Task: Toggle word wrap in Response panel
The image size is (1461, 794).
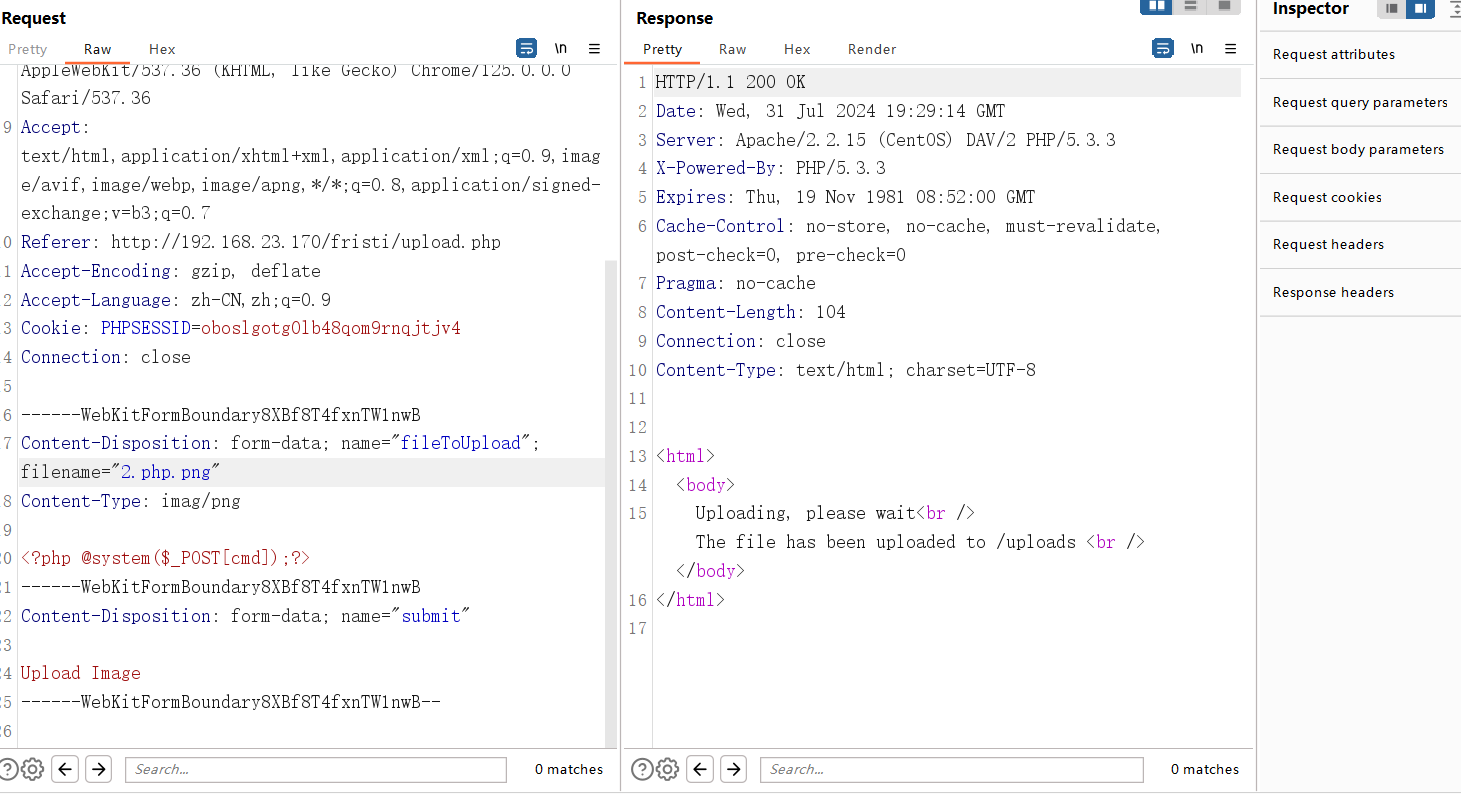Action: [x=1163, y=48]
